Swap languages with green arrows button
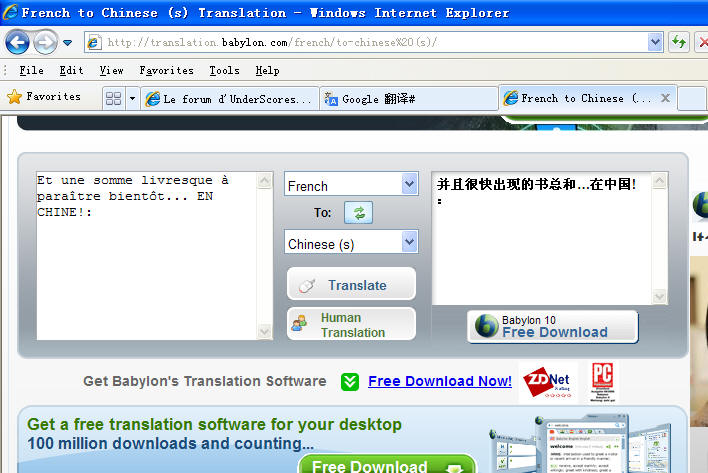The image size is (708, 473). 359,213
